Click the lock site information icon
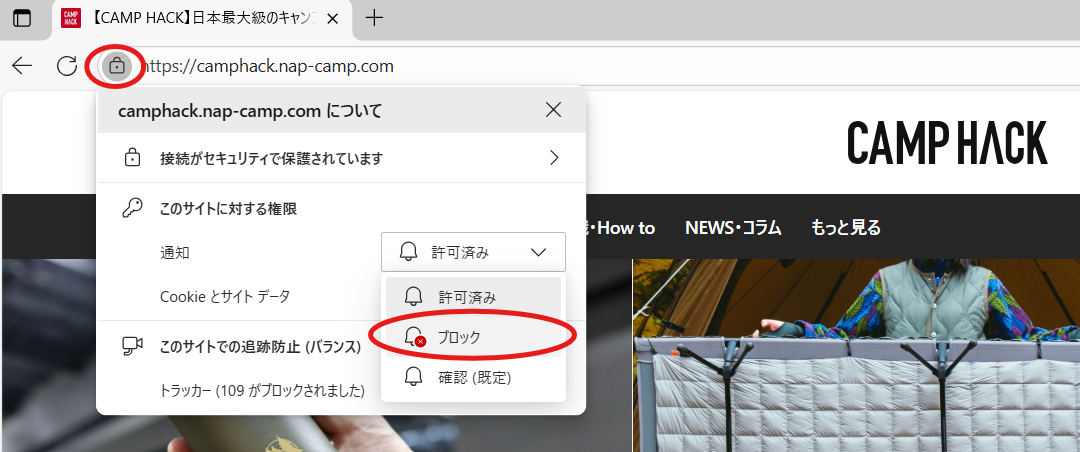The width and height of the screenshot is (1080, 452). 117,67
